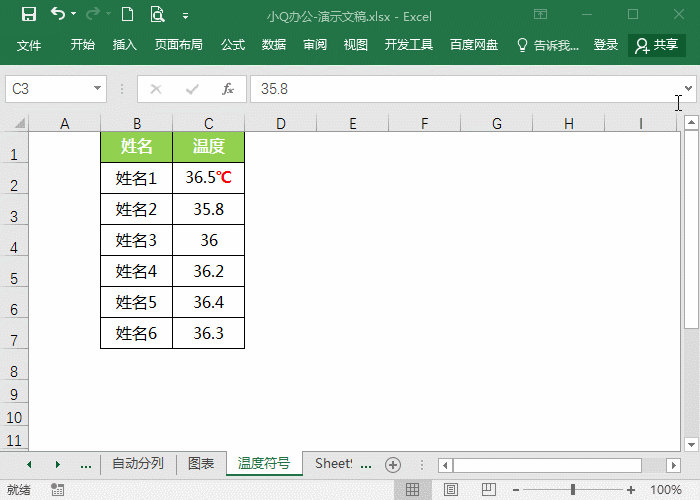Image resolution: width=700 pixels, height=500 pixels.
Task: Select the 公式 ribbon tab
Action: tap(233, 45)
